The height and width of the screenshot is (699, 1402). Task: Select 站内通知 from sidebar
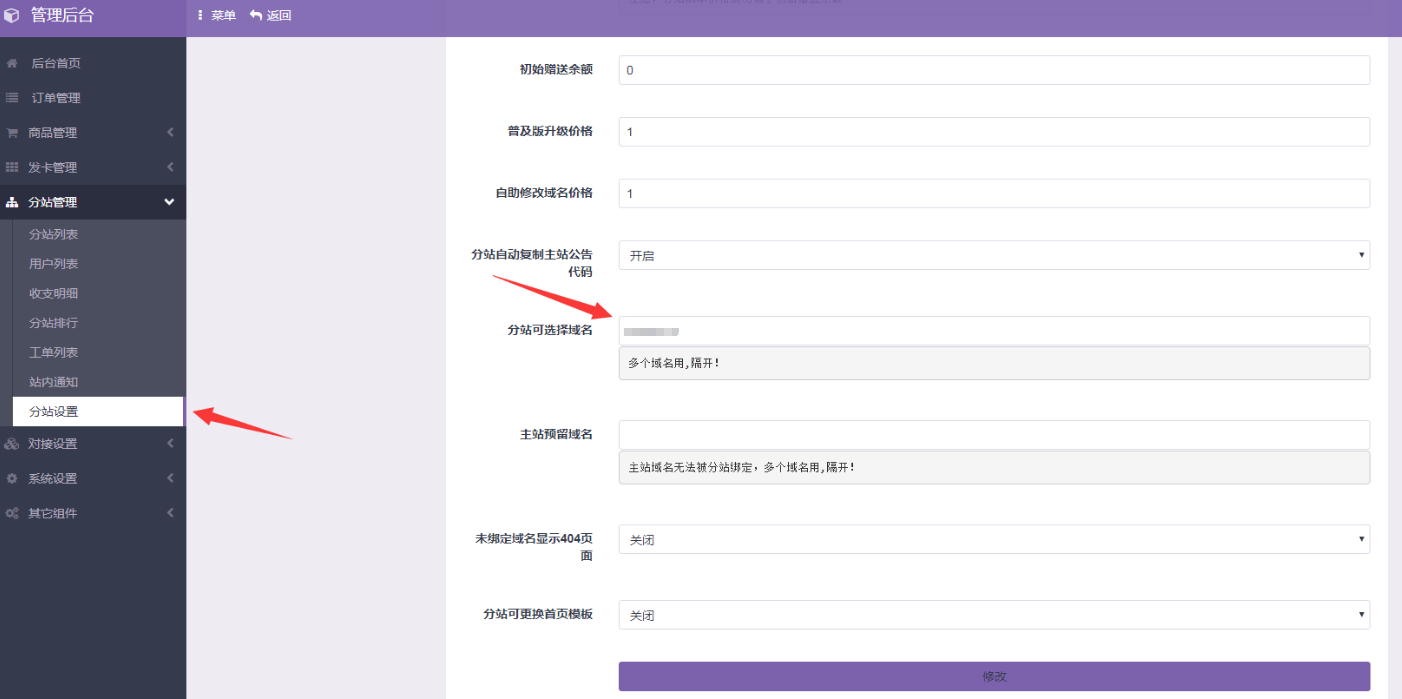(55, 381)
